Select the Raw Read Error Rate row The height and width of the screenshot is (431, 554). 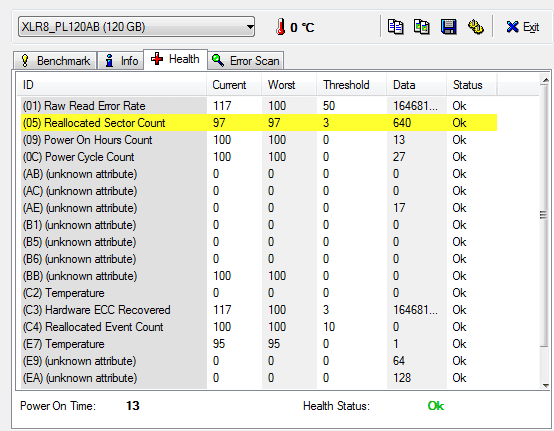tap(259, 106)
